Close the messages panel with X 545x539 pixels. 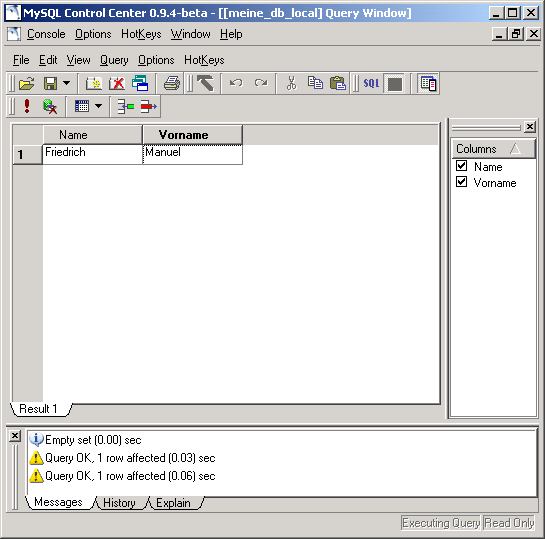click(15, 436)
